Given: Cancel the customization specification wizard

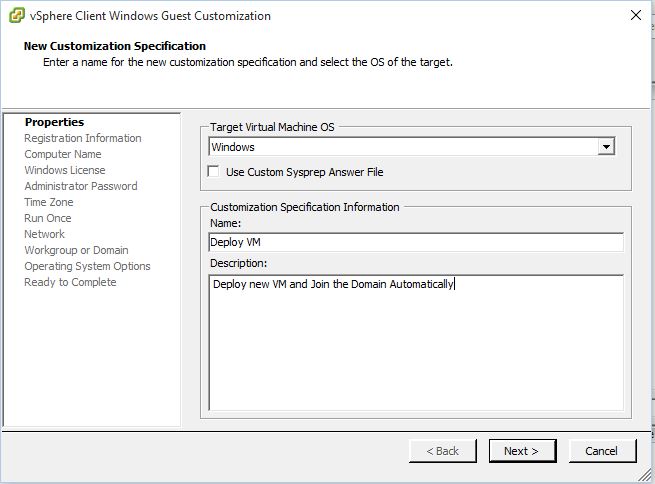Looking at the screenshot, I should coord(602,451).
